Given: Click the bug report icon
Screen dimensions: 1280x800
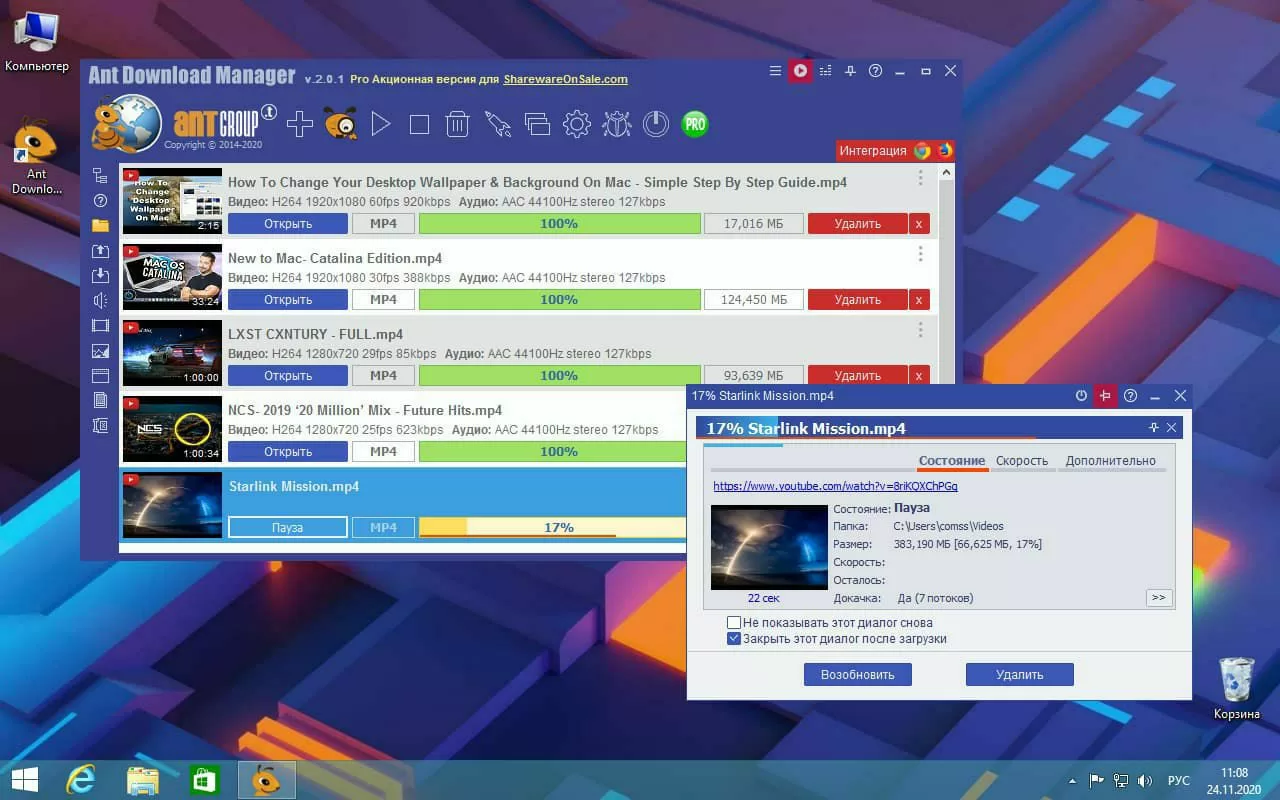Looking at the screenshot, I should (616, 124).
